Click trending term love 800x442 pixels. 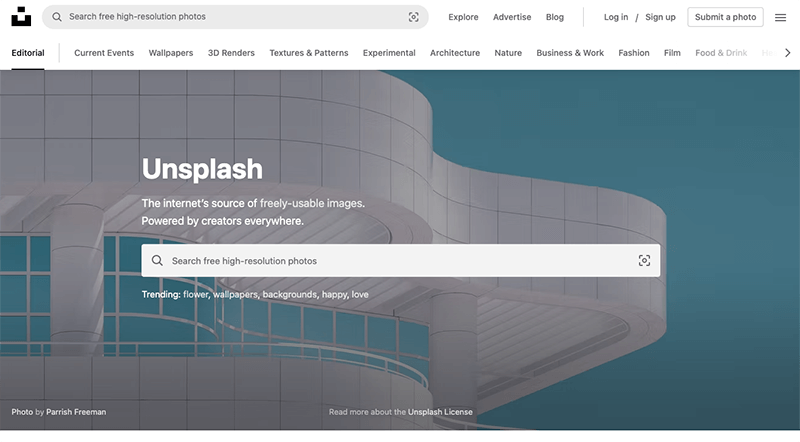tap(360, 294)
